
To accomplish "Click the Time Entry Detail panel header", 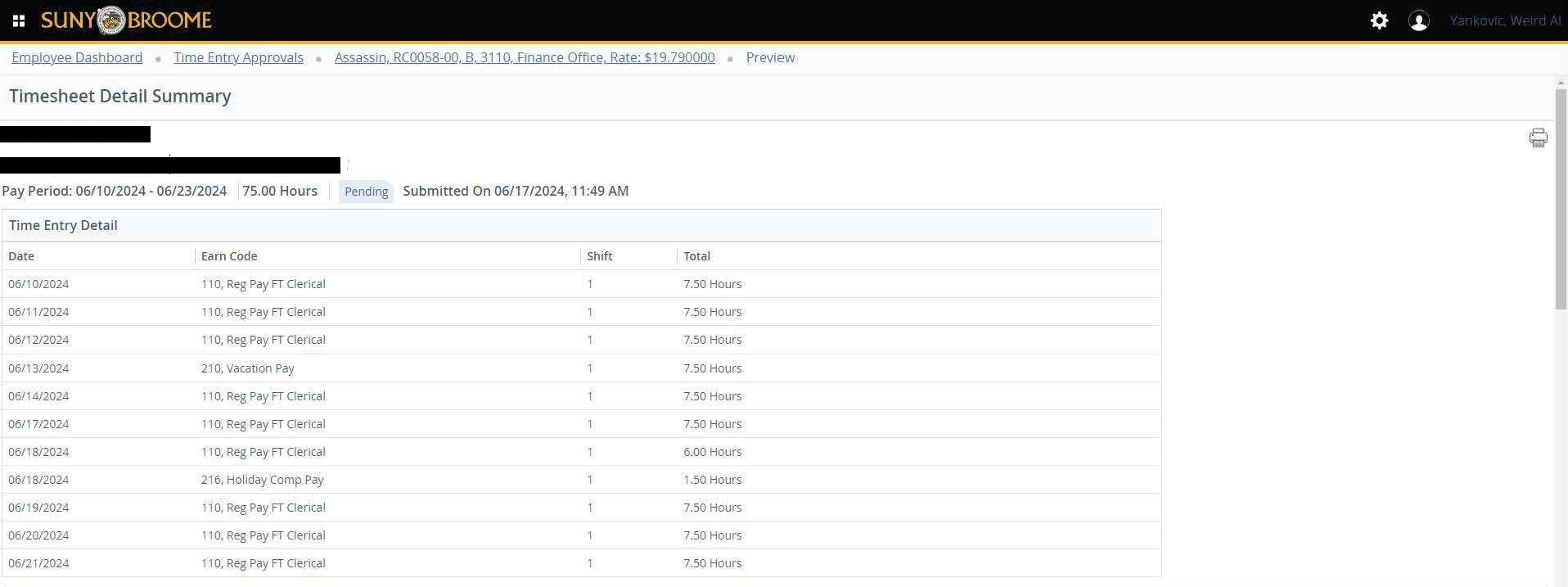I will (63, 225).
